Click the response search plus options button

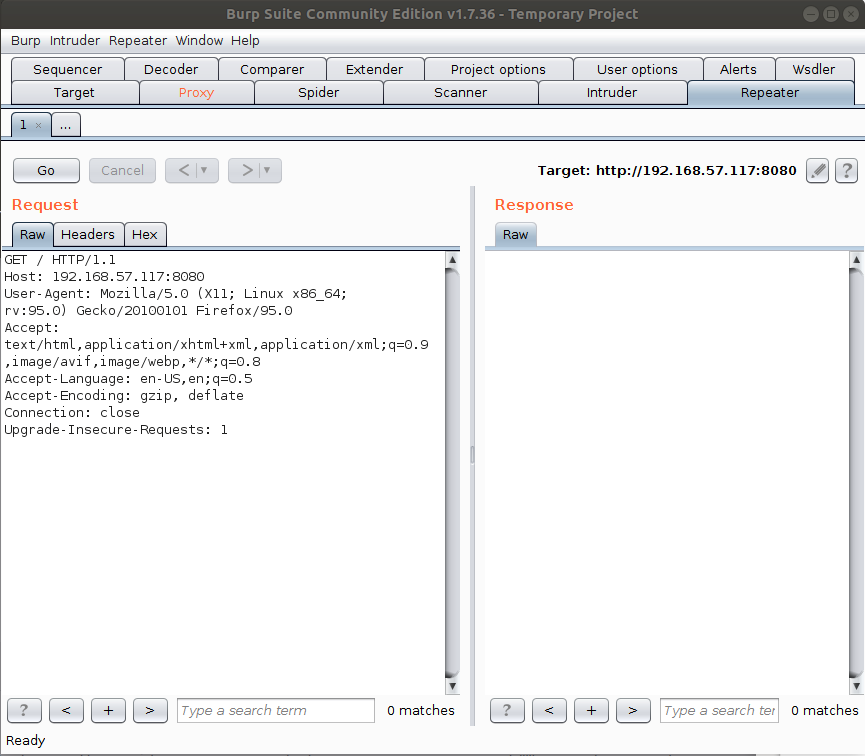[x=591, y=710]
